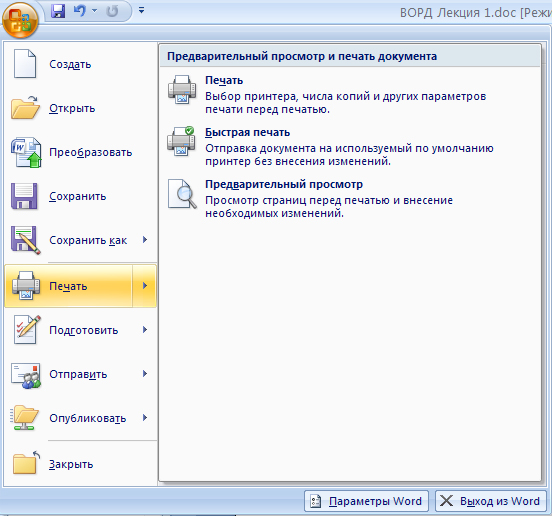Select Закрыть menu item
This screenshot has height=516, width=552.
point(81,464)
